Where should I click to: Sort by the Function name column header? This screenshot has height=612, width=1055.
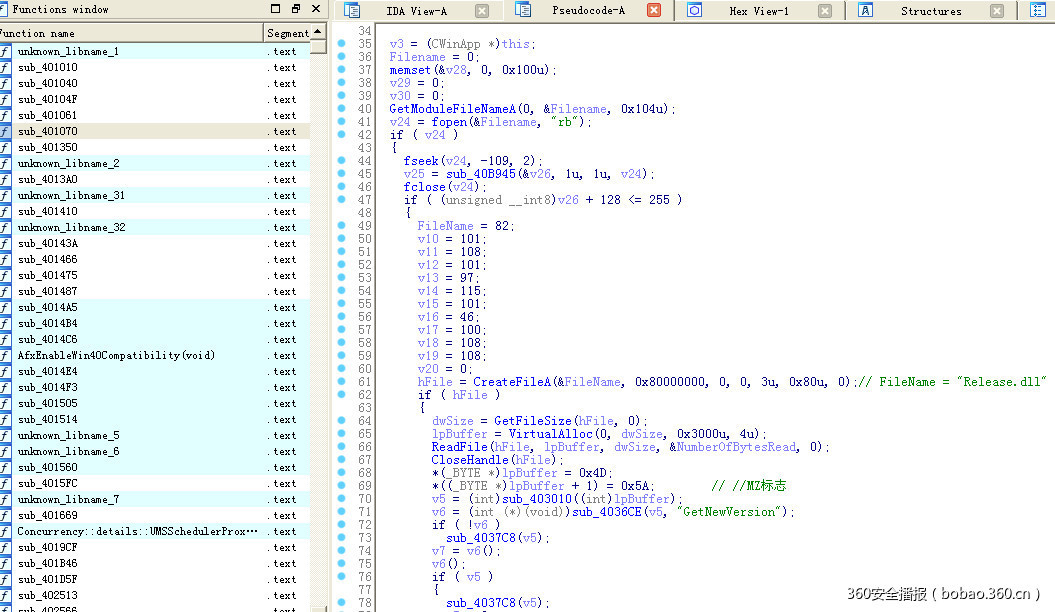coord(130,33)
